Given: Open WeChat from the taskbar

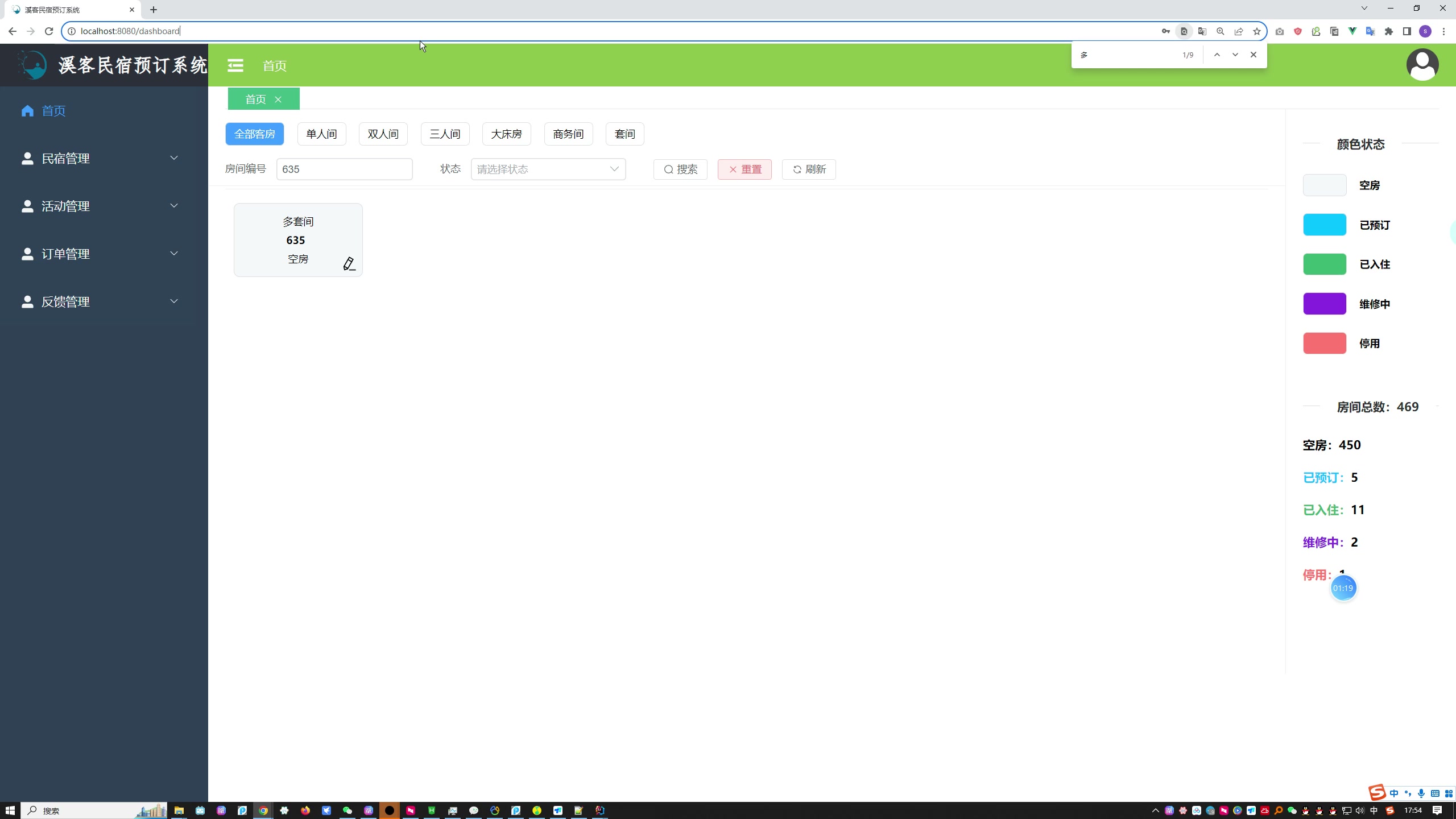Looking at the screenshot, I should point(348,810).
